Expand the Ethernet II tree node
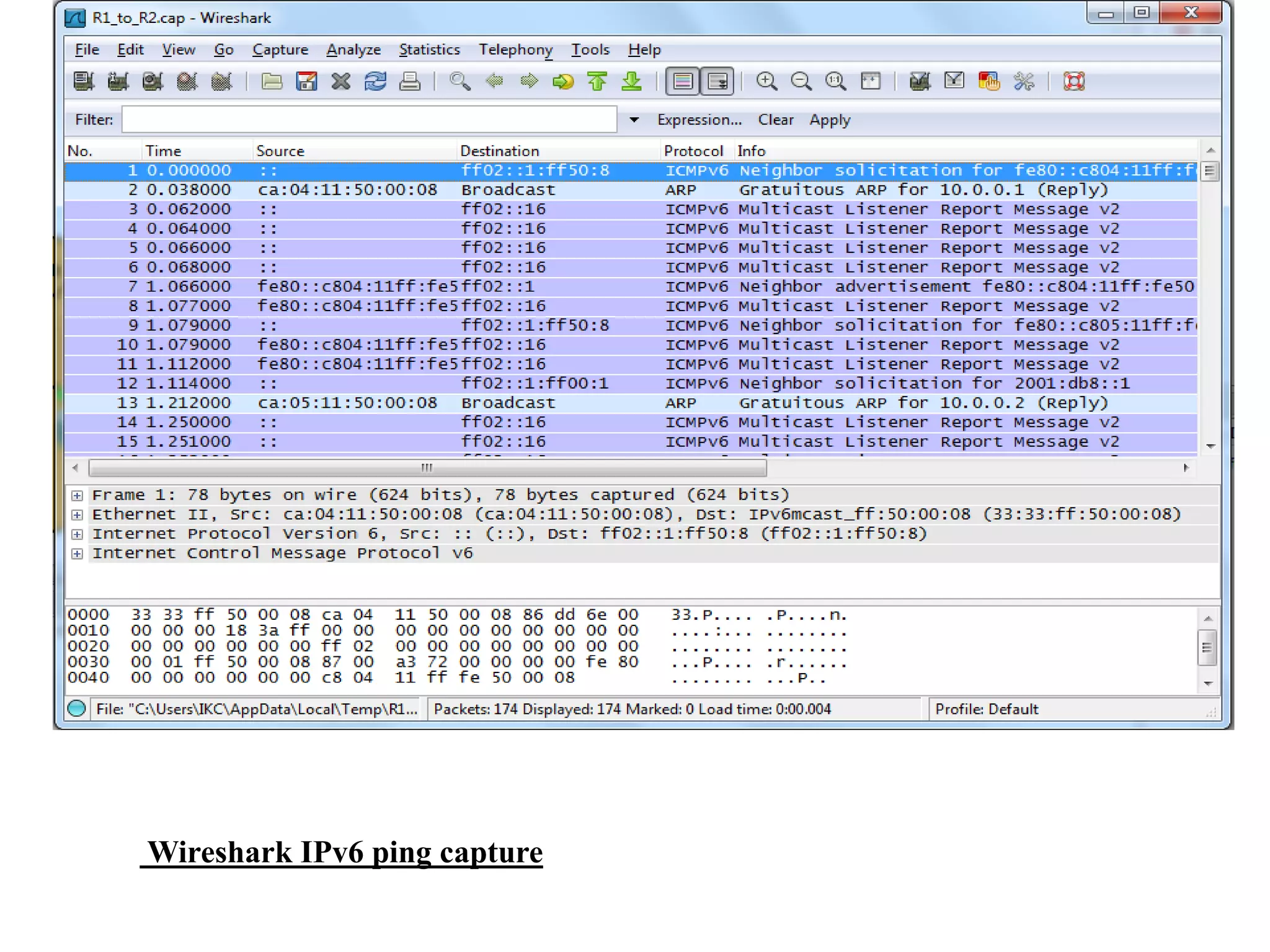The width and height of the screenshot is (1270, 952). pos(77,514)
